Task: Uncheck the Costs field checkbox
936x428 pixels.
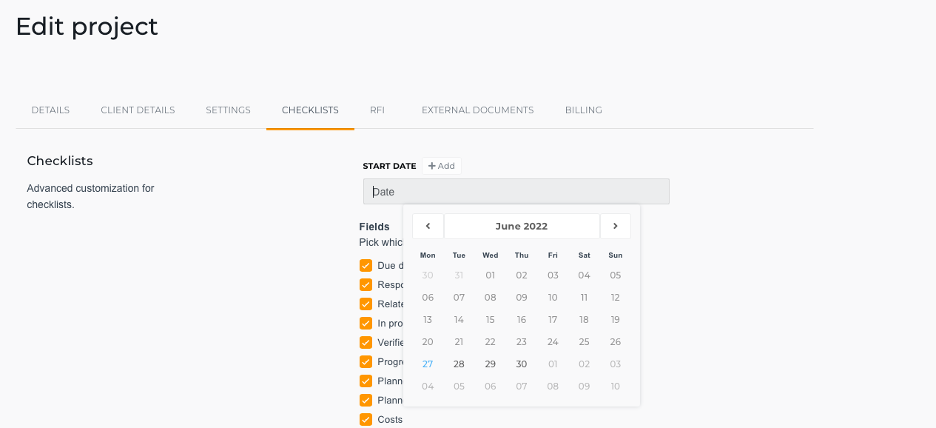Action: click(x=366, y=420)
